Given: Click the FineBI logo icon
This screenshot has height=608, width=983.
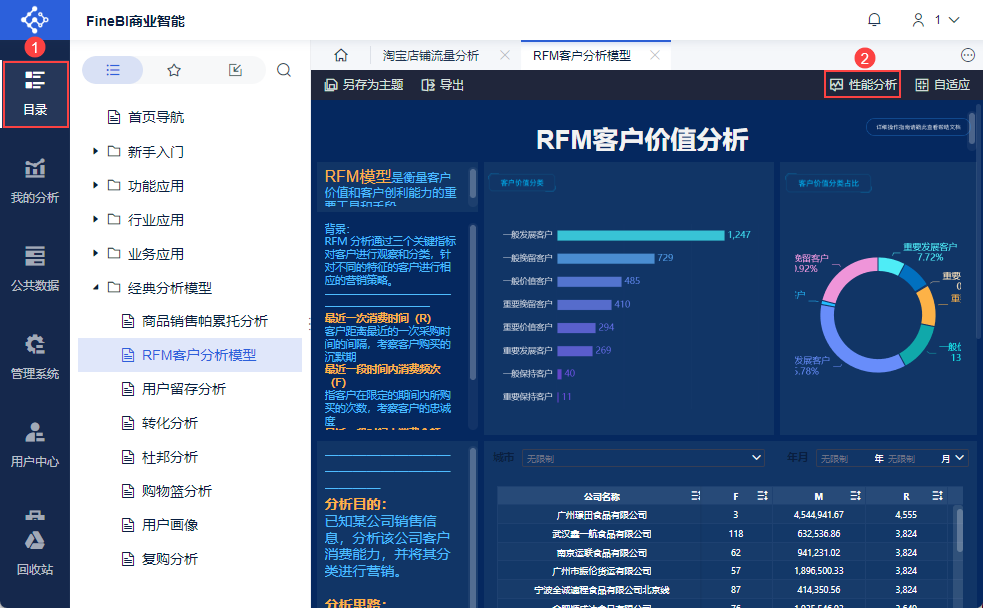Looking at the screenshot, I should pos(34,19).
